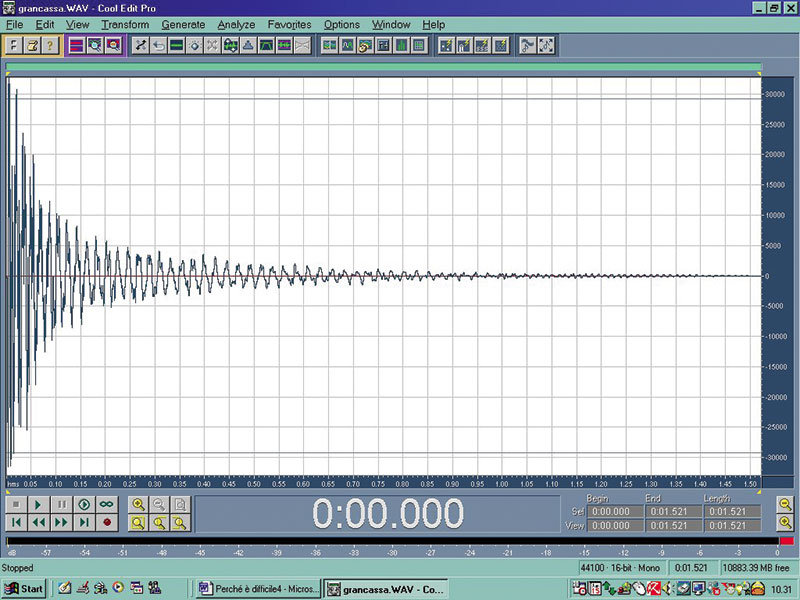Open the Favorites menu
This screenshot has width=800, height=600.
pos(289,24)
